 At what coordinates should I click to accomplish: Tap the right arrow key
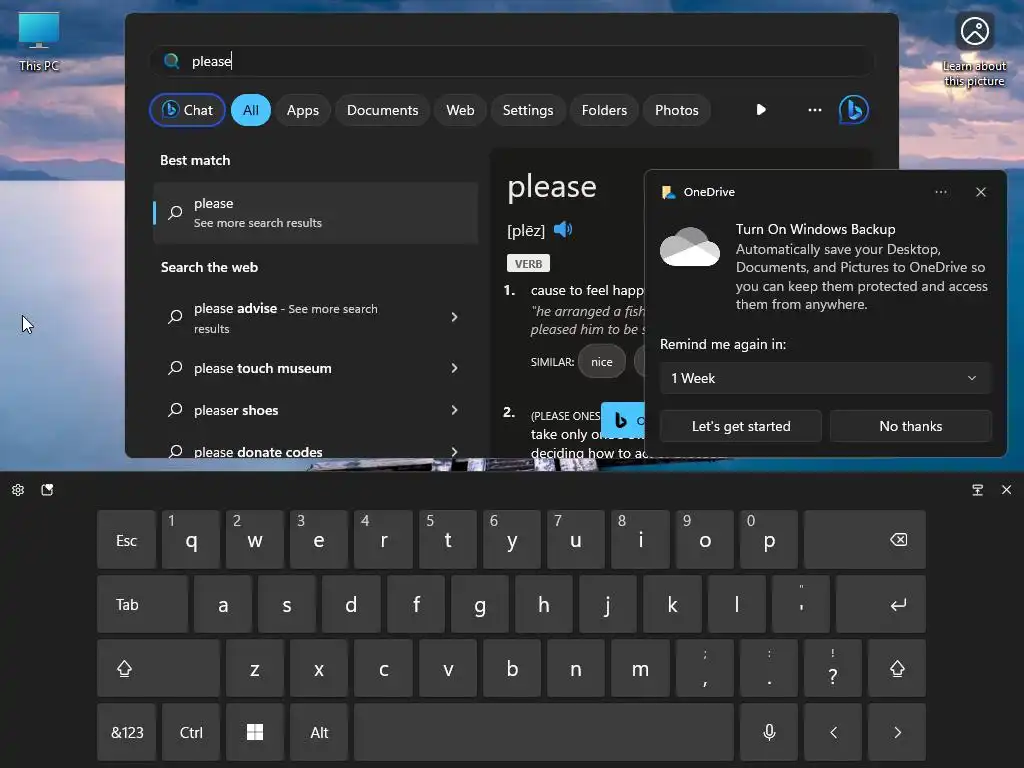click(897, 732)
